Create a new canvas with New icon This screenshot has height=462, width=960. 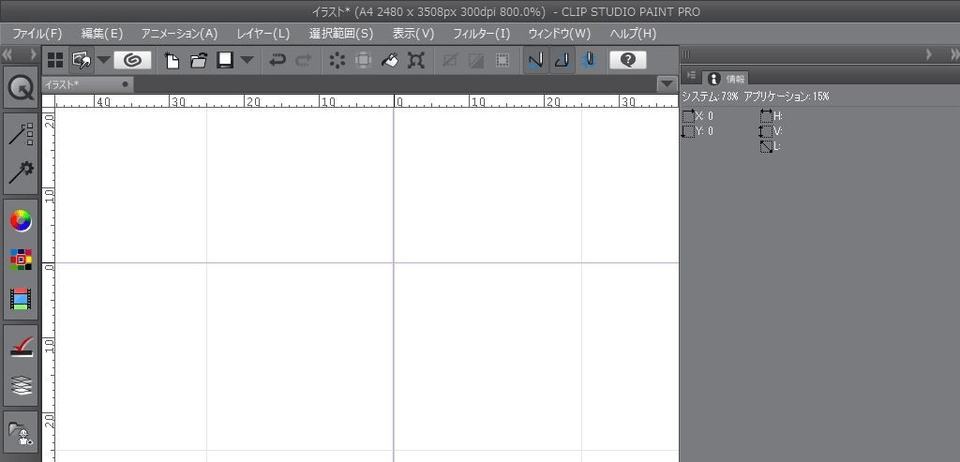(173, 60)
